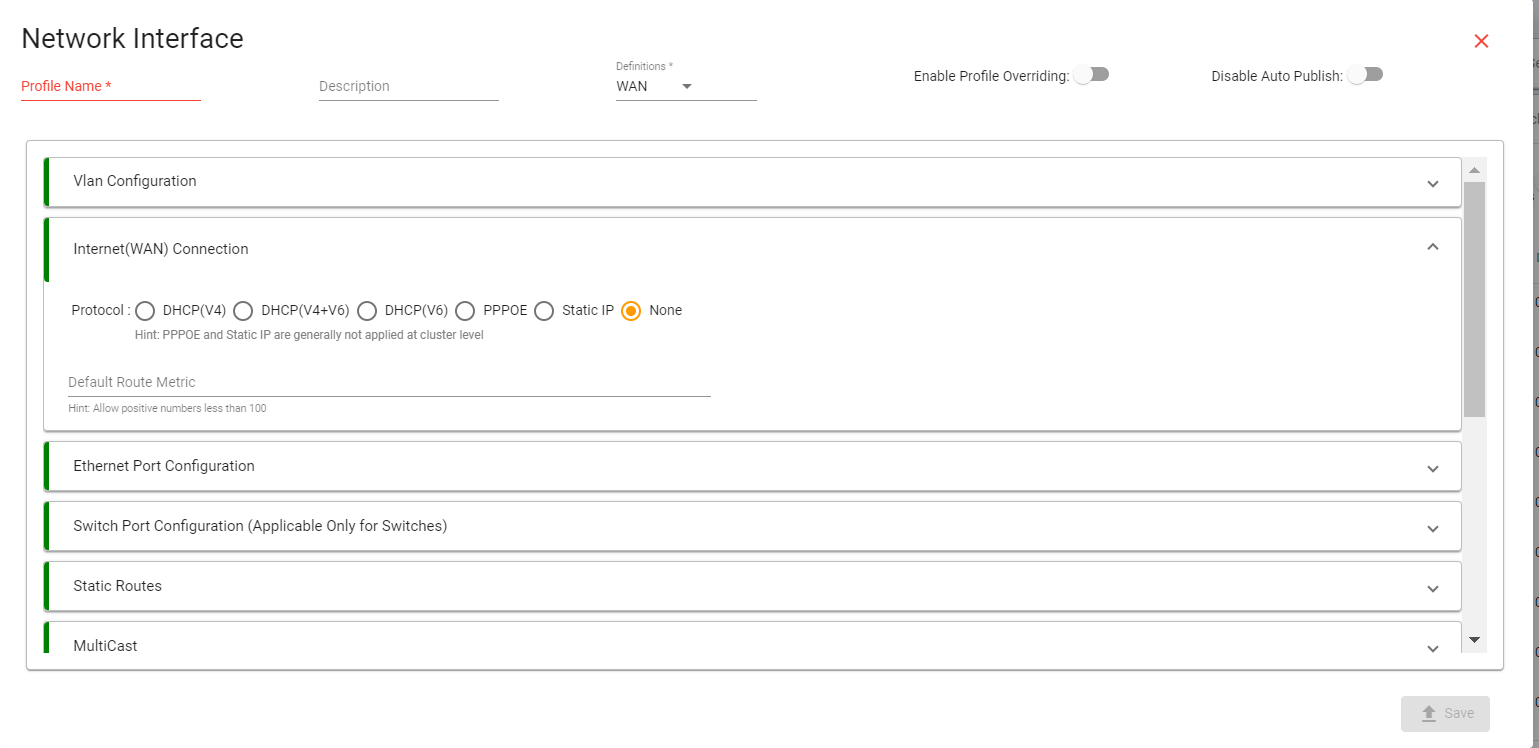The image size is (1539, 748).
Task: Select the DHCP(V4) protocol radio button
Action: pyautogui.click(x=145, y=311)
